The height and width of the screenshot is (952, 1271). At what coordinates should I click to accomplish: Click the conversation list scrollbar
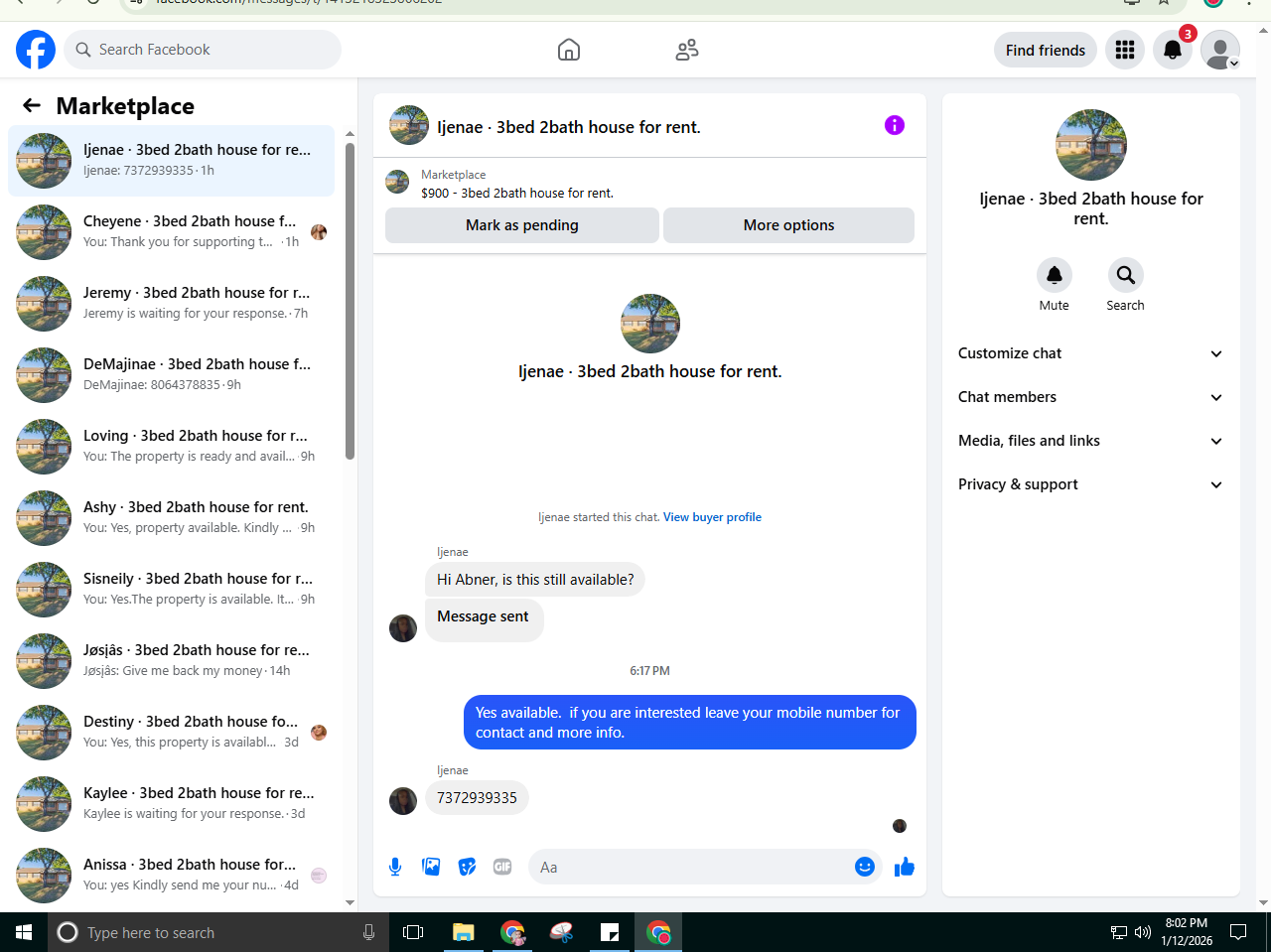click(x=350, y=301)
